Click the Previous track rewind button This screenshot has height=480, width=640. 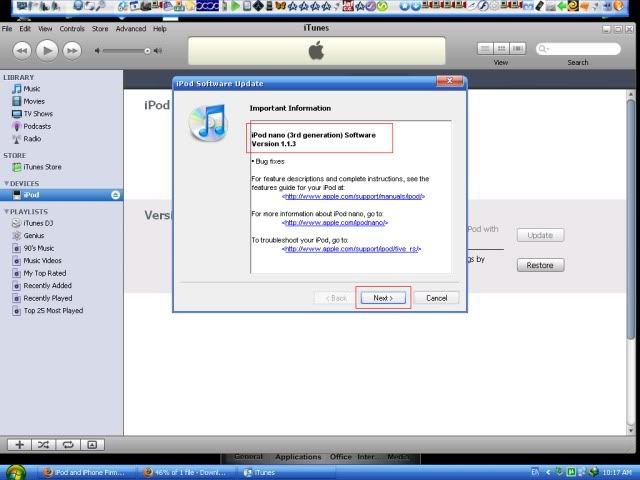(21, 50)
